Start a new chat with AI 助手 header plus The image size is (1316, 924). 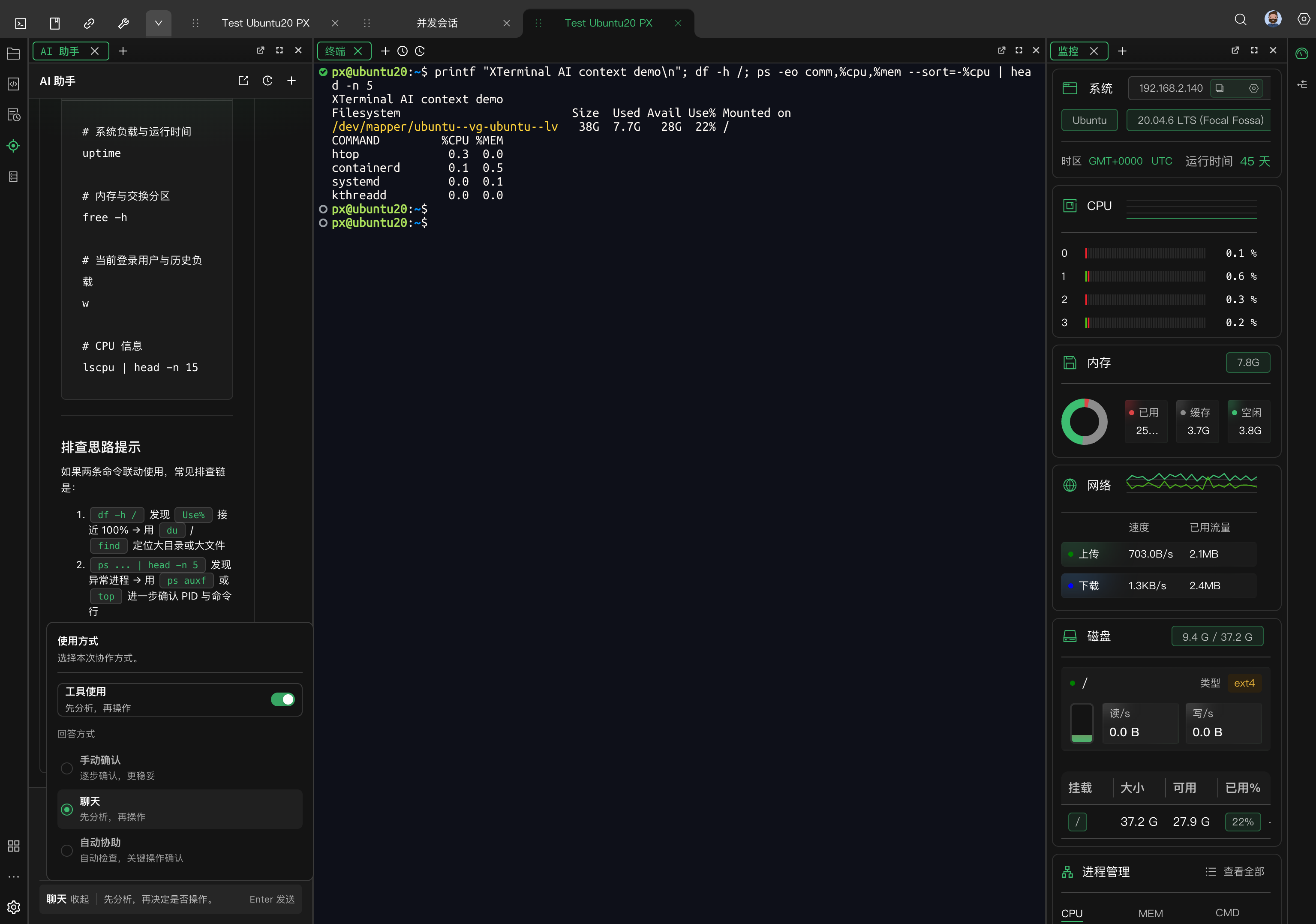click(292, 81)
